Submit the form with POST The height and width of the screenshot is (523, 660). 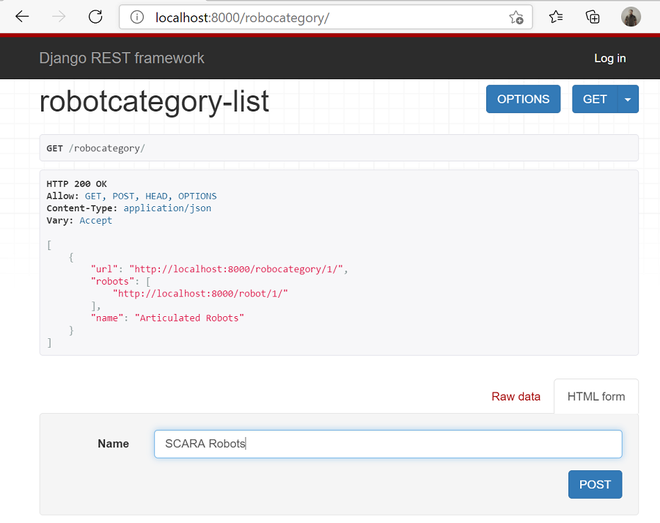595,484
